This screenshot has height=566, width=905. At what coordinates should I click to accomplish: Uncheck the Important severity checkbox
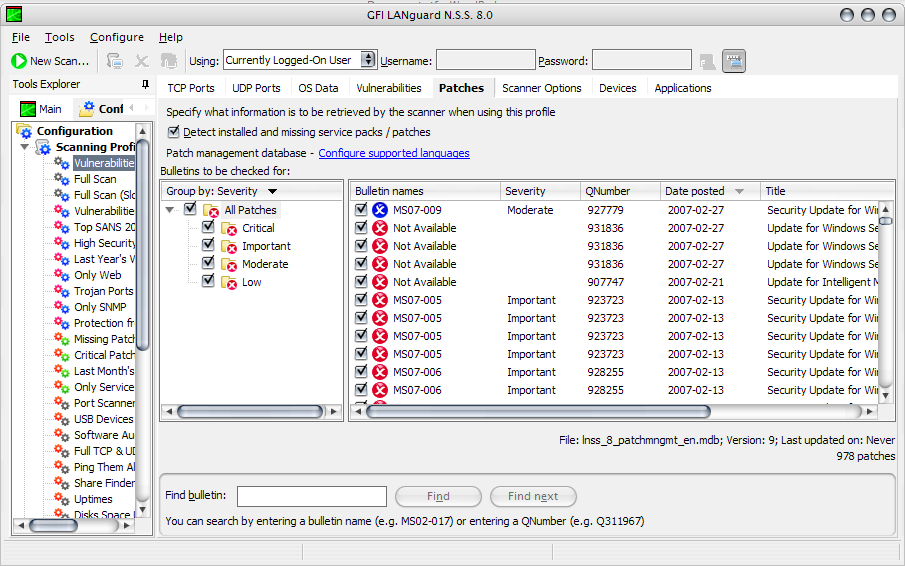click(x=208, y=245)
